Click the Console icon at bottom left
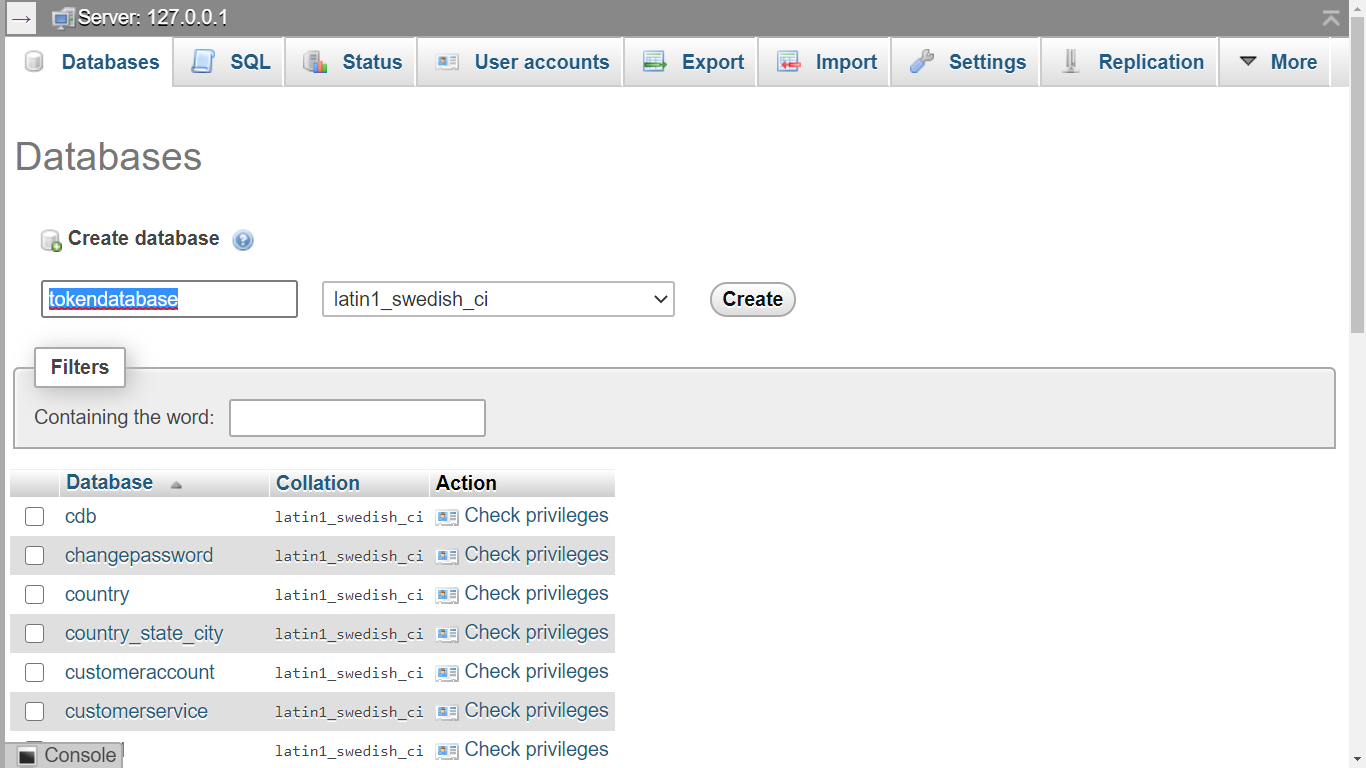 pos(28,756)
